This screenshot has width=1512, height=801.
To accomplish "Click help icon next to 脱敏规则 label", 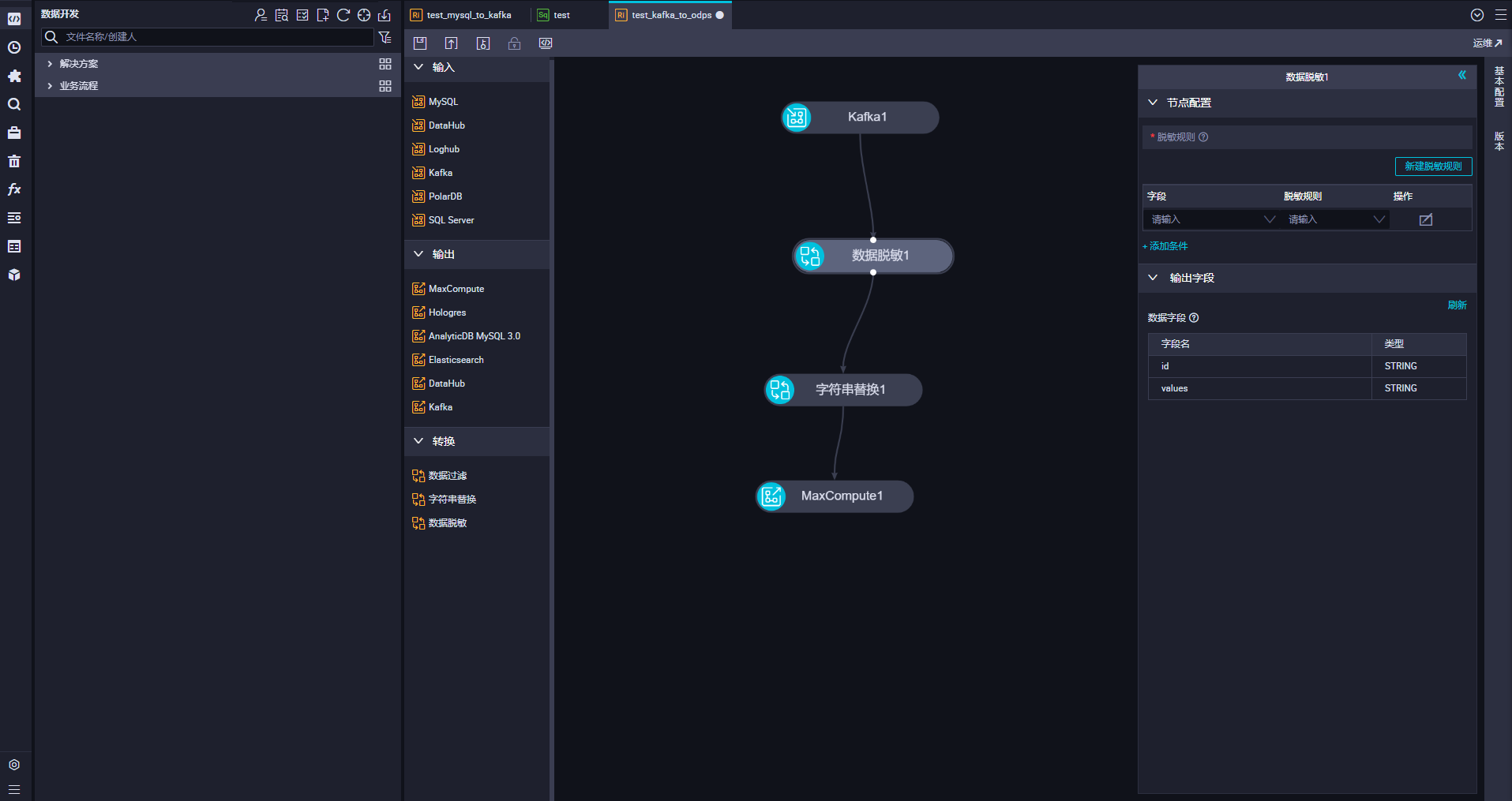I will coord(1203,137).
